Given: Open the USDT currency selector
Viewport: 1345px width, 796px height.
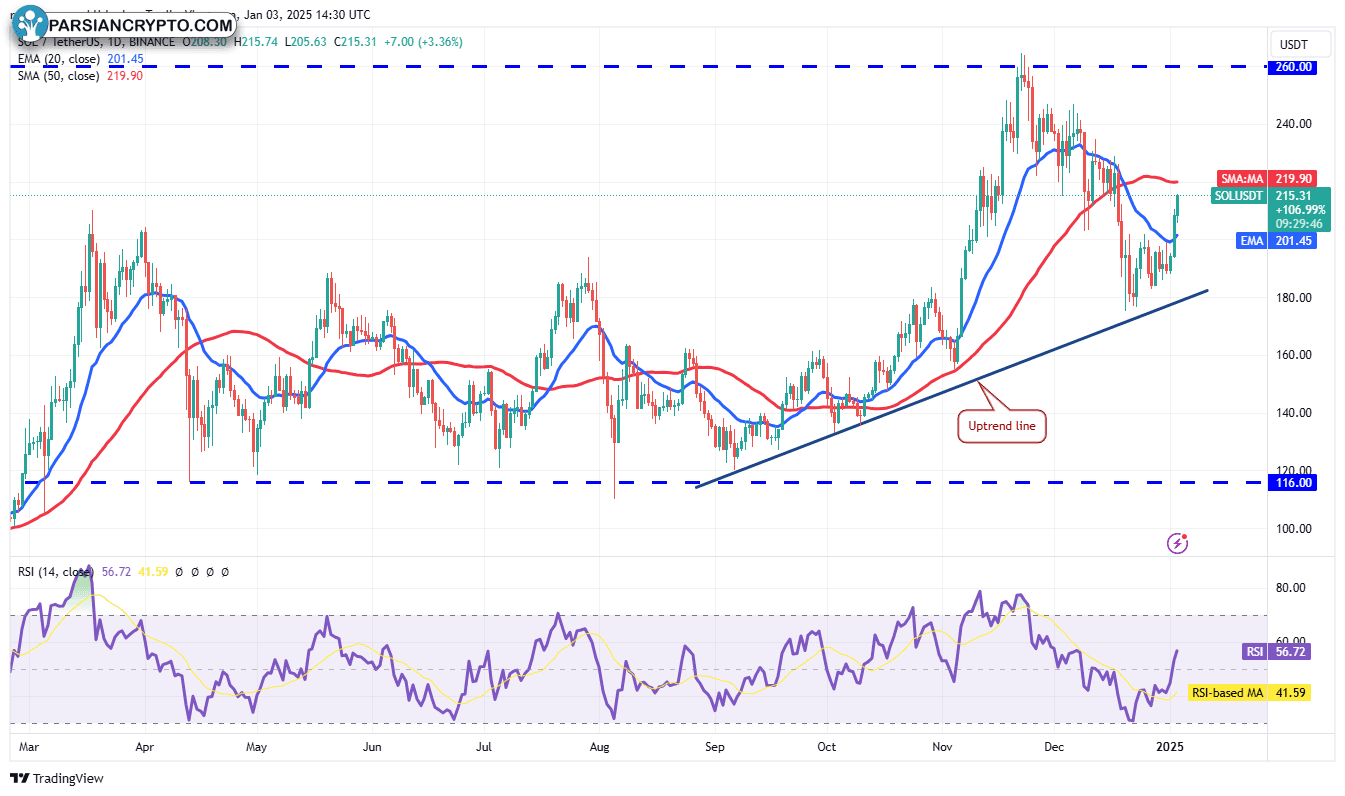Looking at the screenshot, I should 1302,44.
